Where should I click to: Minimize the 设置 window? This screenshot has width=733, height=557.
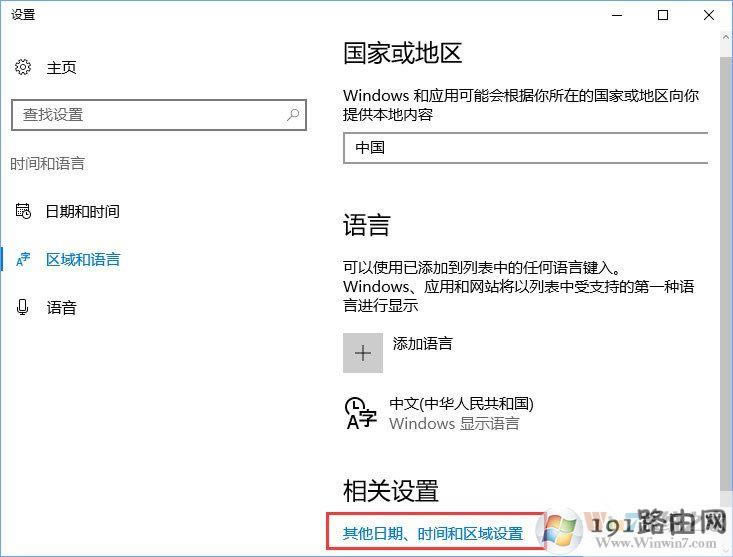point(617,15)
